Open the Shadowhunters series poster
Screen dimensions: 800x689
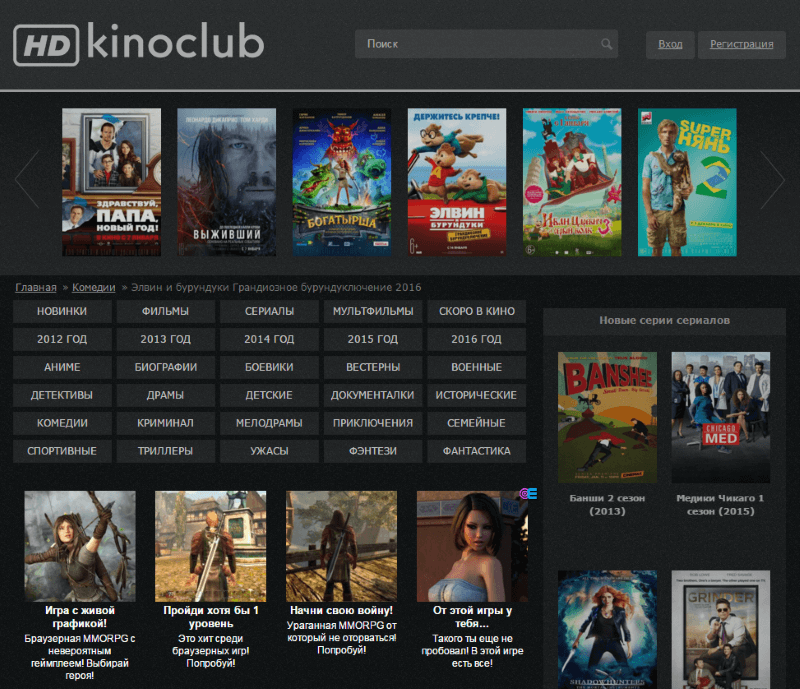point(607,630)
